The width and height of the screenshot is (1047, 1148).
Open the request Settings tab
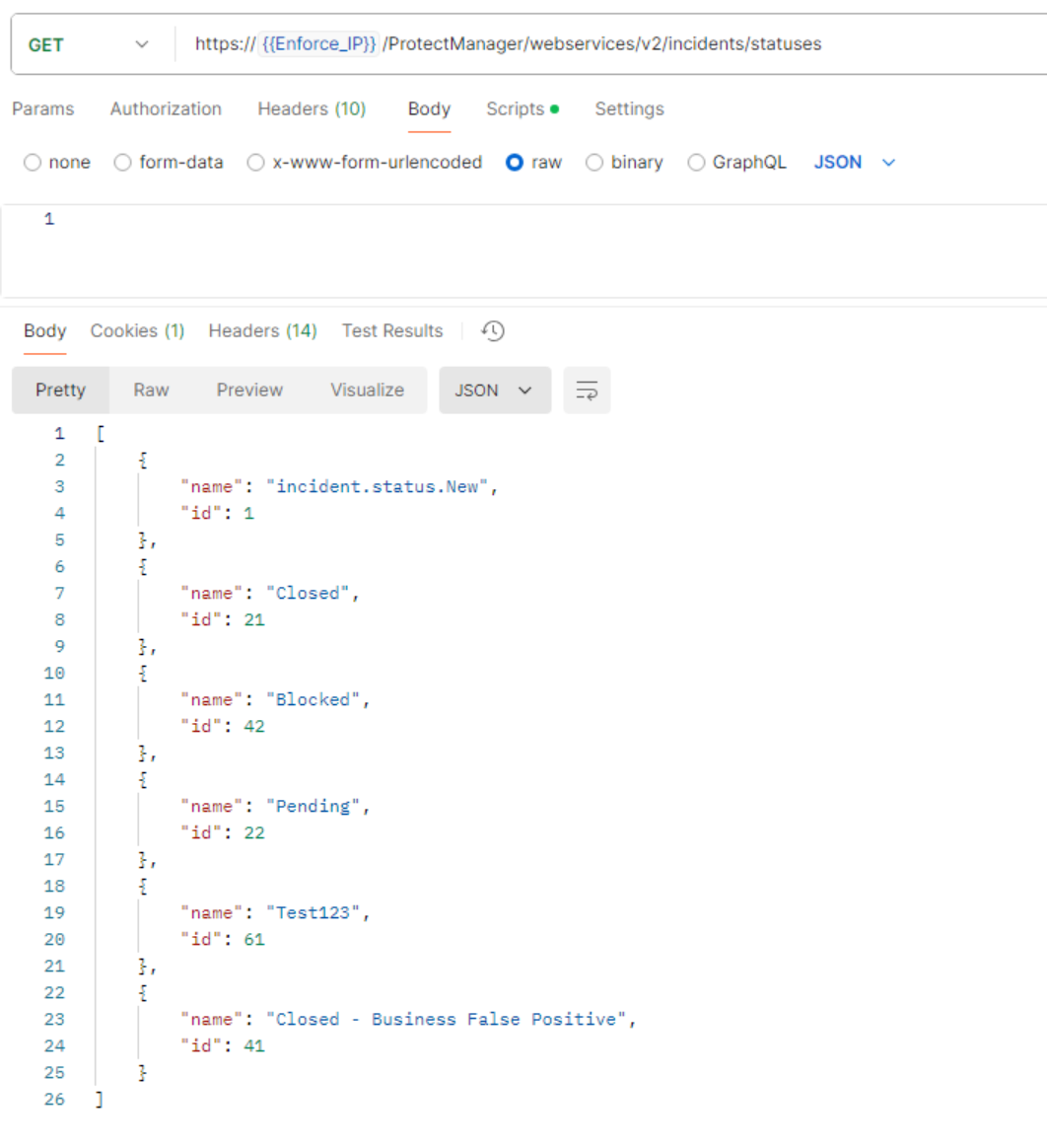click(629, 109)
